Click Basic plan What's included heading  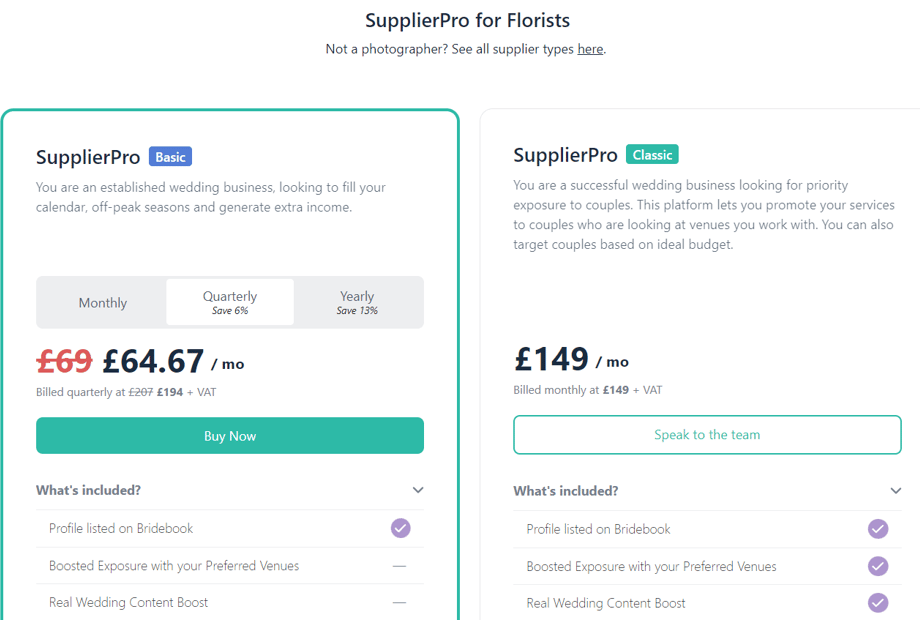89,490
